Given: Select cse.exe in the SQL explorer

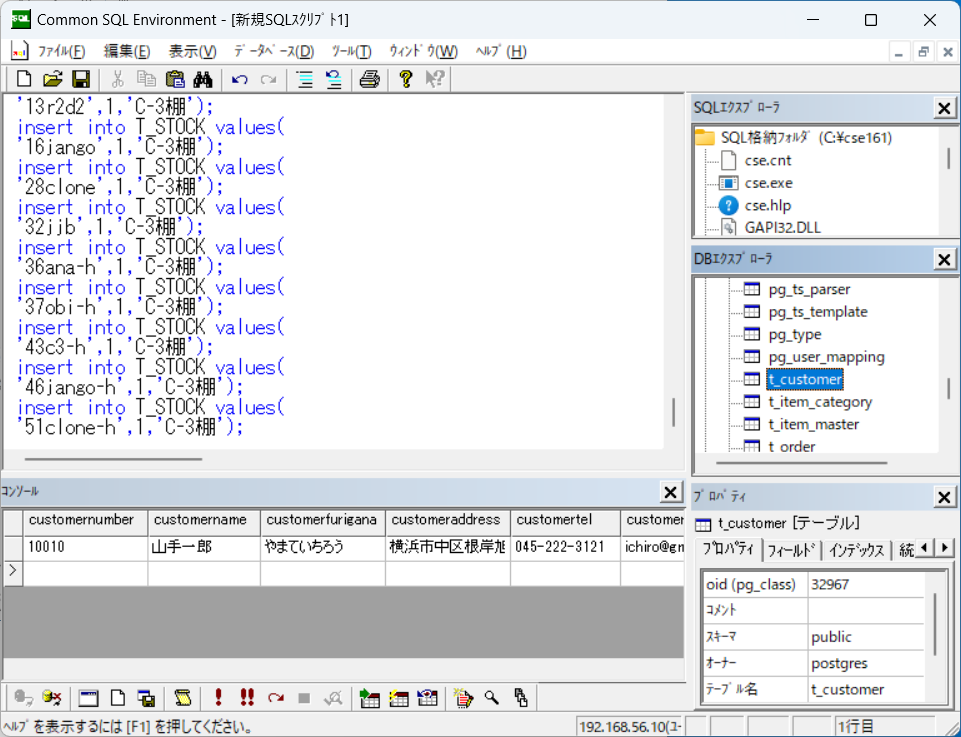Looking at the screenshot, I should tap(768, 183).
